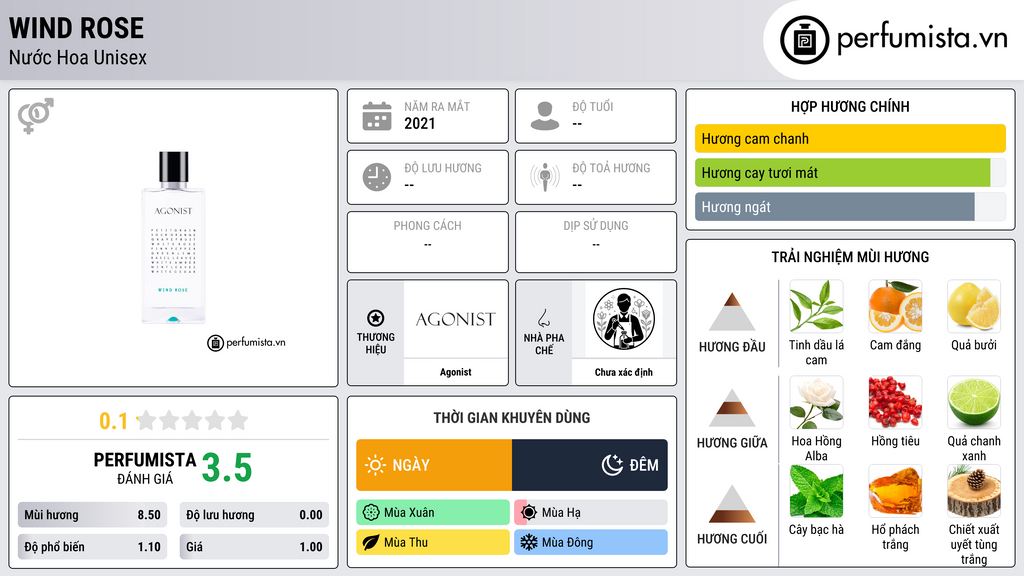Click the Chưa xác định perfumer label

[x=624, y=372]
